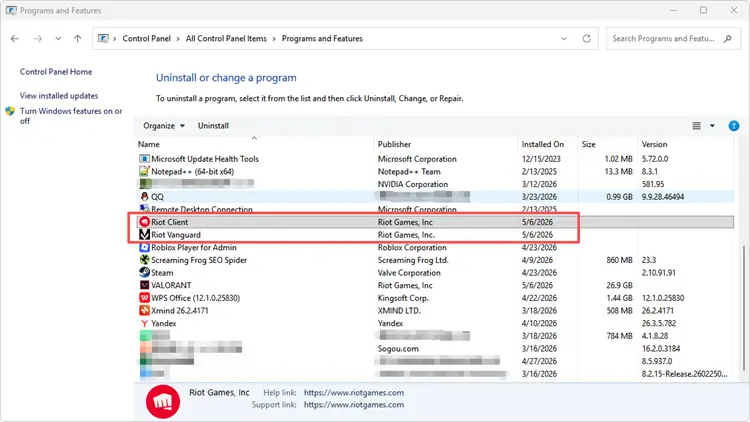Screen dimensions: 750x422
Task: Select the Riot Vanguard program name
Action: tap(176, 235)
